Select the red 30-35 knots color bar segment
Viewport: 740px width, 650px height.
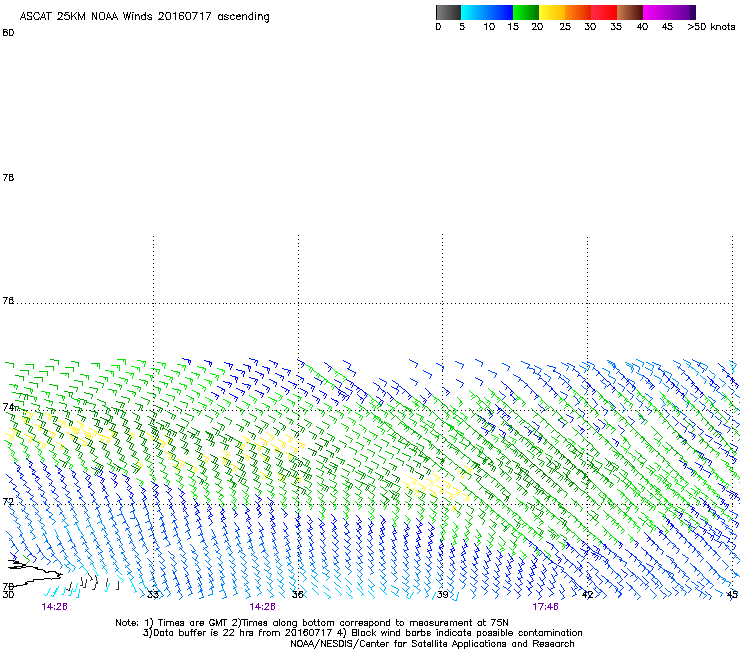(604, 12)
